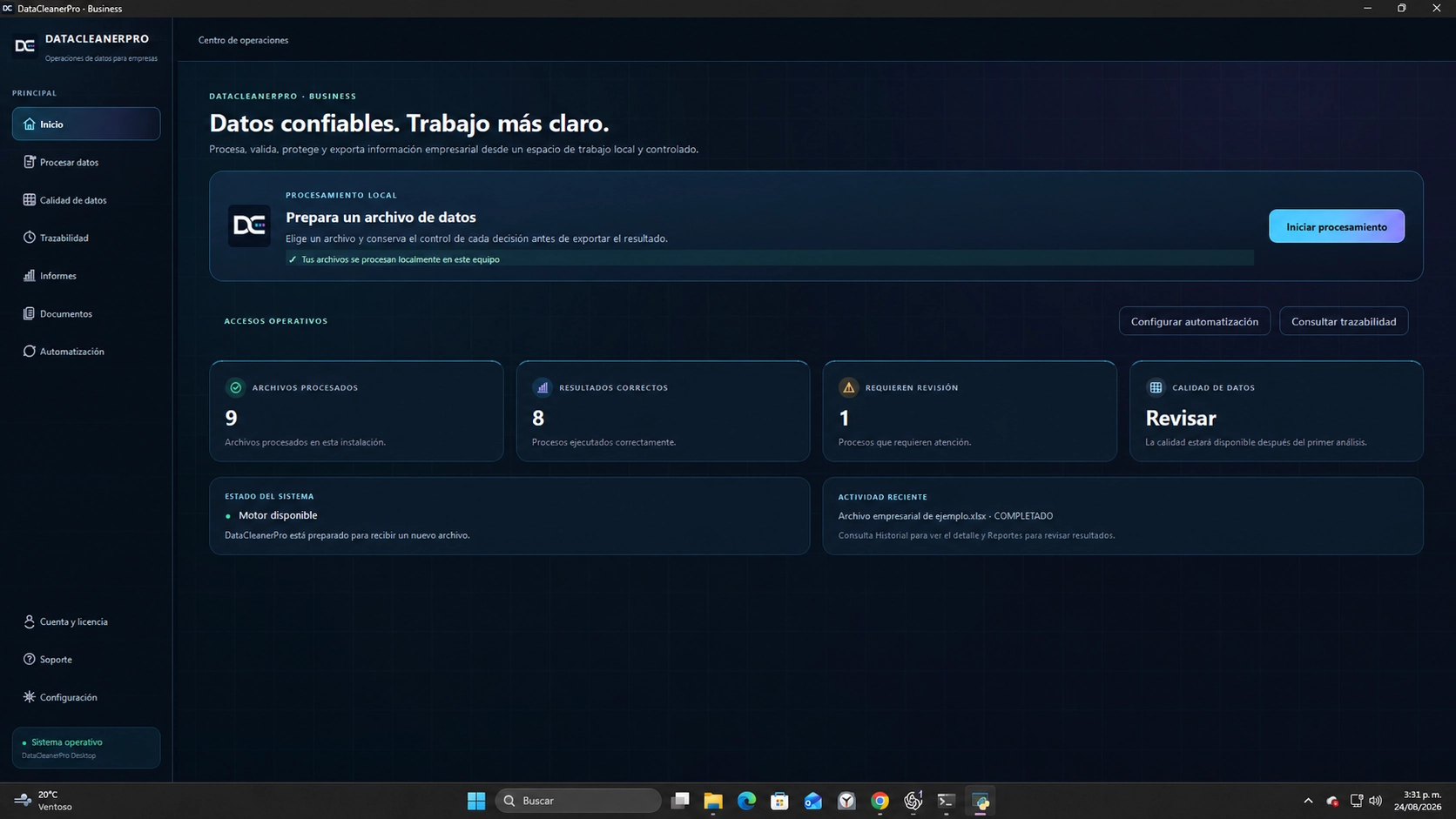Image resolution: width=1456 pixels, height=819 pixels.
Task: Click the chart icon beside Resultados correctos
Action: pos(543,387)
